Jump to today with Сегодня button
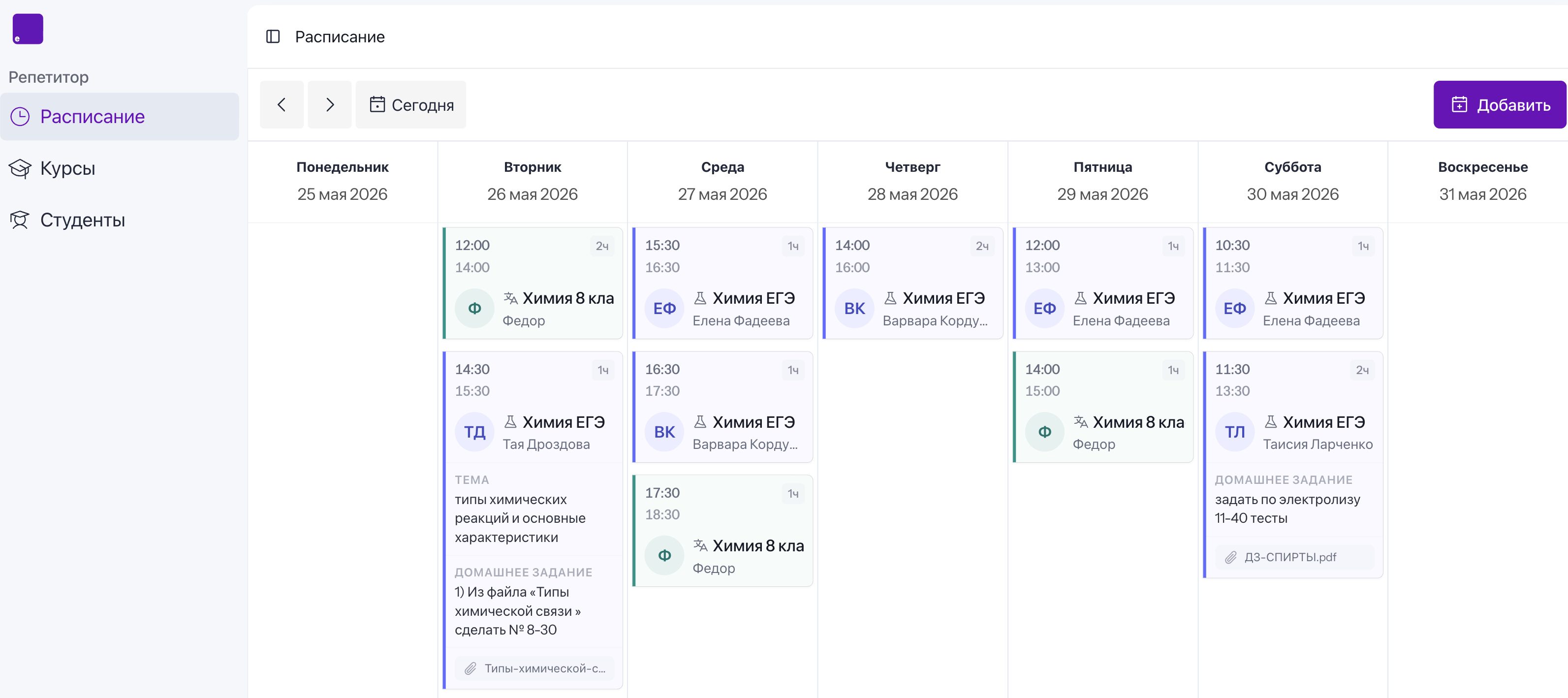 411,105
